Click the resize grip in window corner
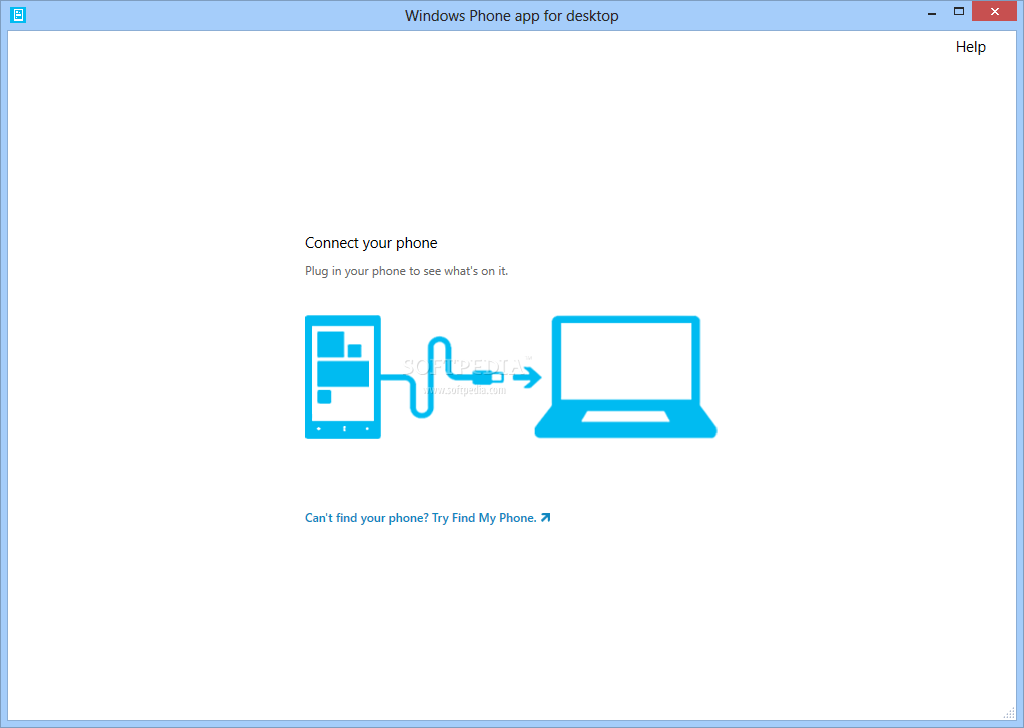1024x728 pixels. (x=1009, y=712)
